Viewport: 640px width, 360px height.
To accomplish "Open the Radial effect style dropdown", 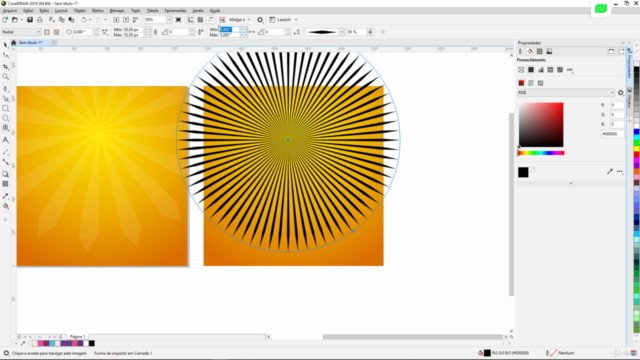I will (21, 32).
